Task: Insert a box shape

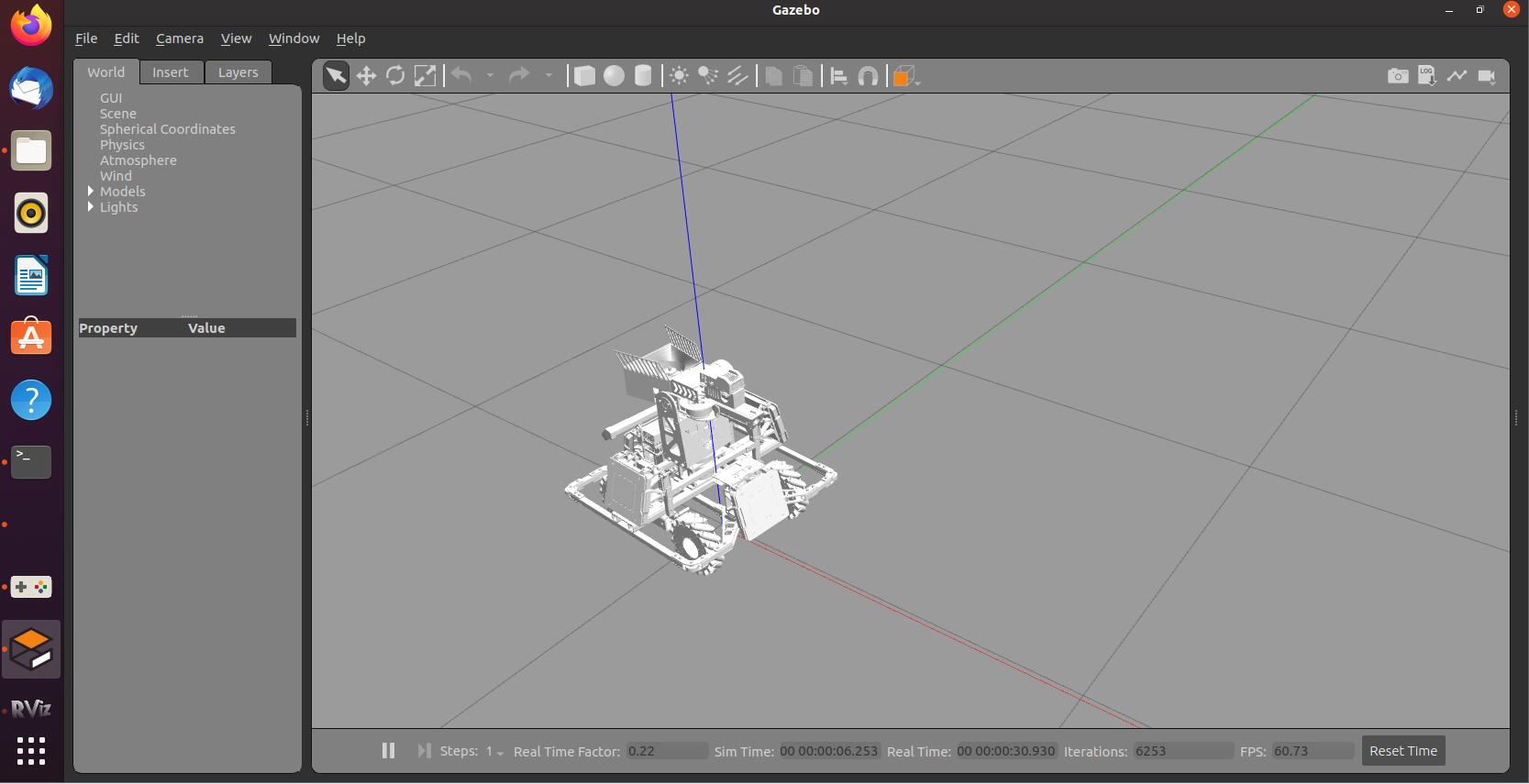Action: 584,76
